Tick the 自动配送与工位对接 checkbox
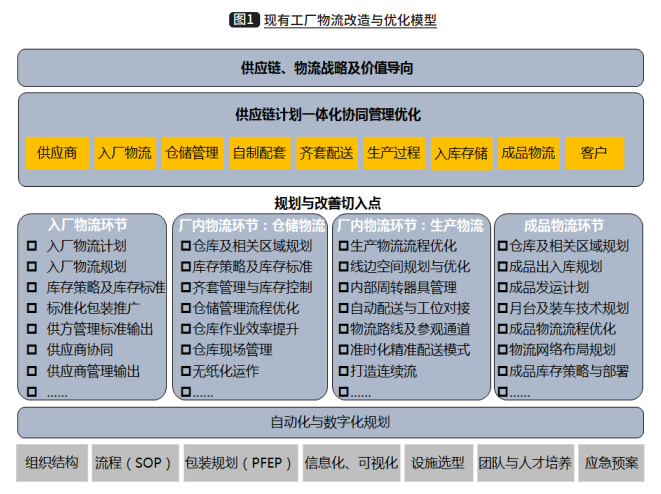The width and height of the screenshot is (661, 494). [x=343, y=308]
